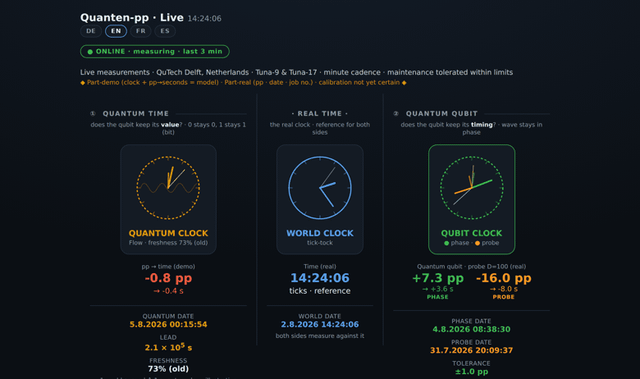Click the orange Part-demo disclaimer line
640x379 pixels.
(243, 82)
